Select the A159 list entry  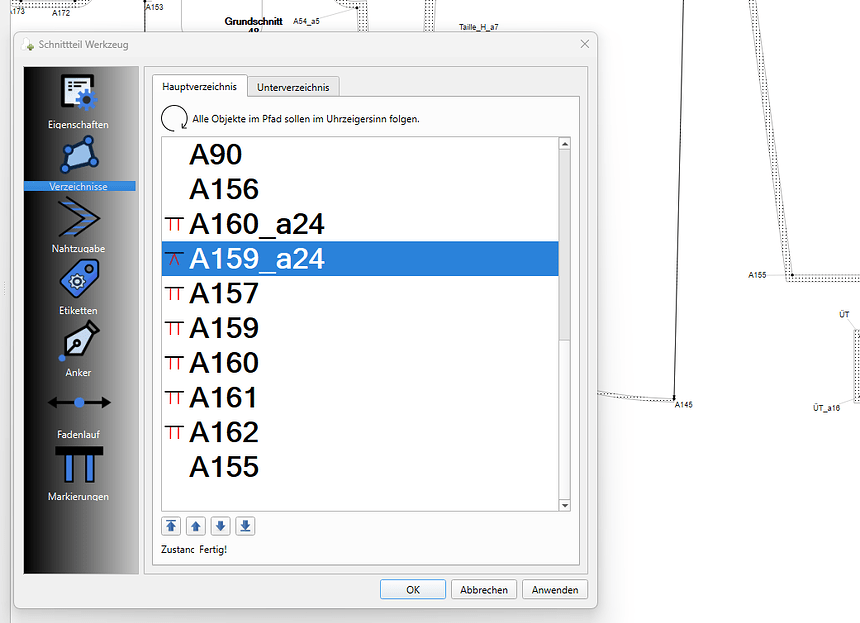[x=360, y=328]
